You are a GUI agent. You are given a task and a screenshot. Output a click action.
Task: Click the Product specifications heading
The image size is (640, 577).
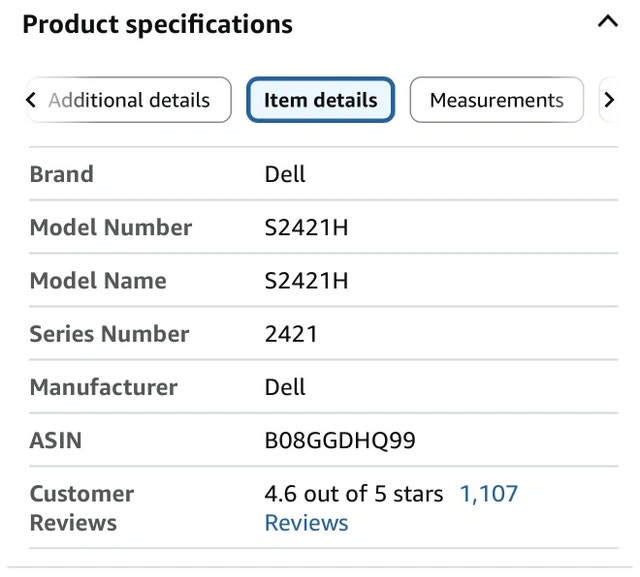point(158,24)
